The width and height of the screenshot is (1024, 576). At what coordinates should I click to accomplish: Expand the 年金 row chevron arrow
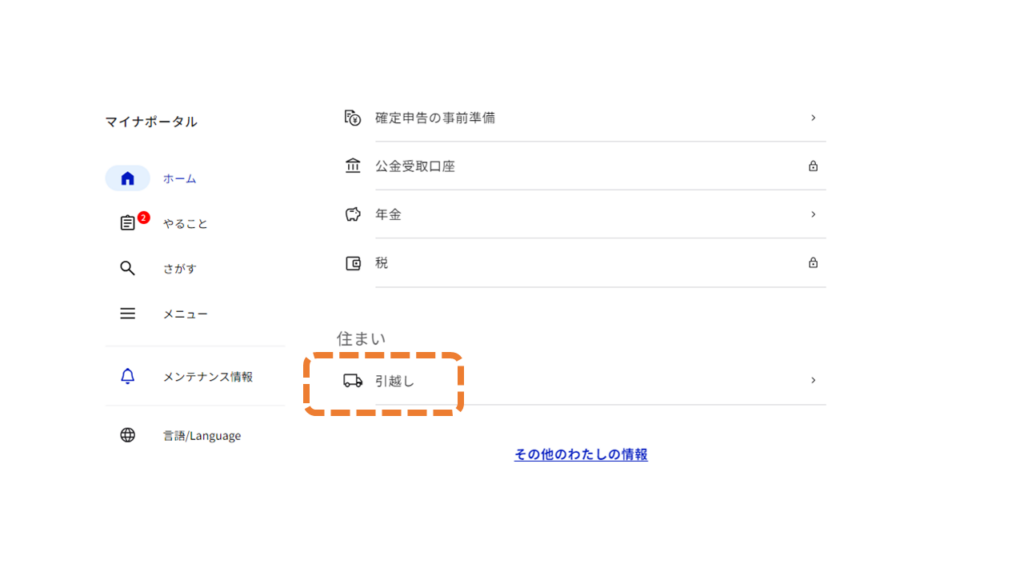tap(813, 215)
